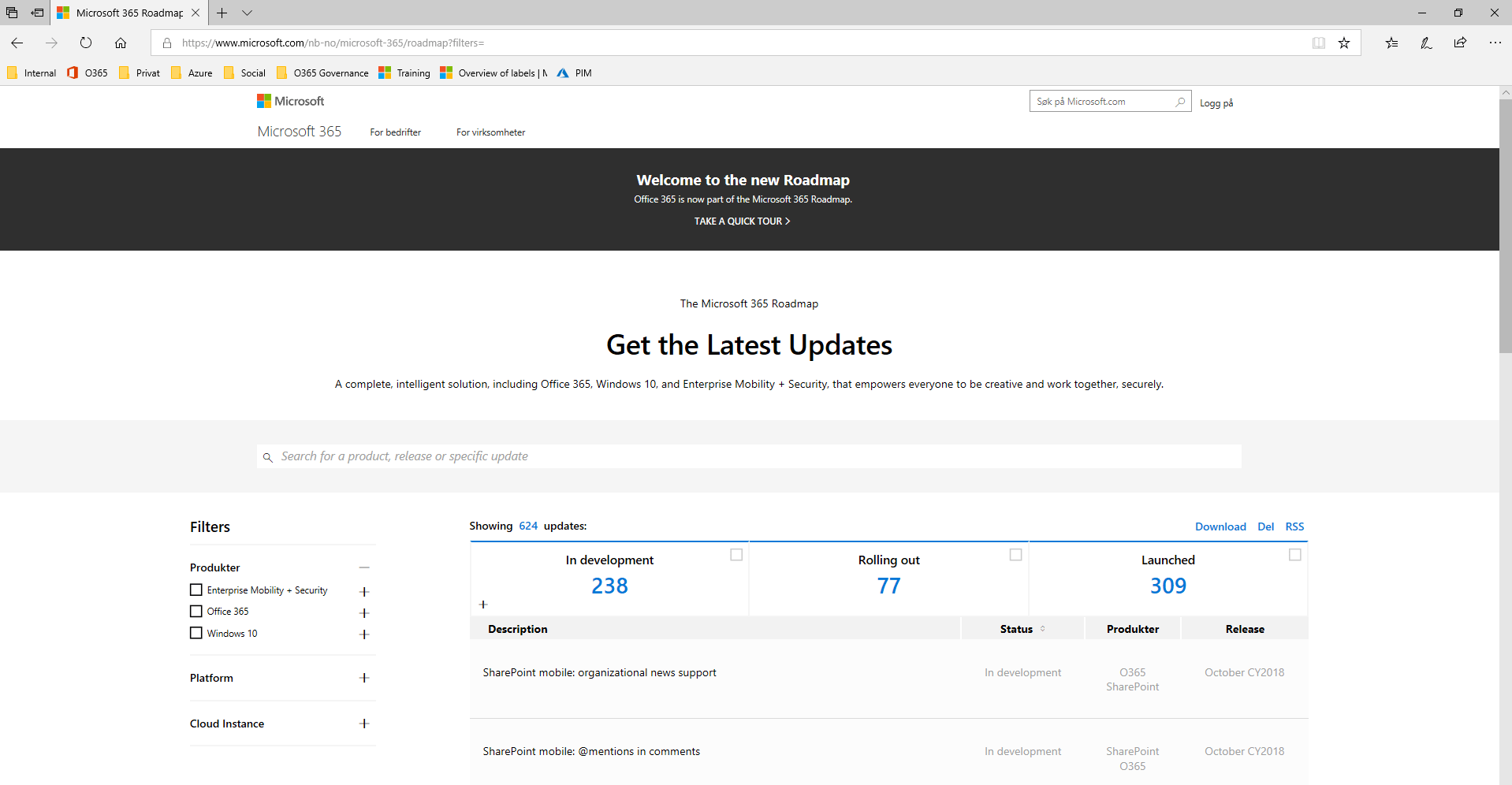This screenshot has height=785, width=1512.
Task: Open the Favorites hub icon
Action: tap(1391, 43)
